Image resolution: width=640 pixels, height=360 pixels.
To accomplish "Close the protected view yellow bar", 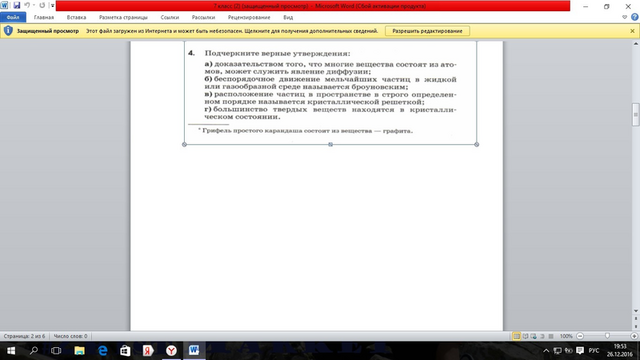I will point(632,31).
